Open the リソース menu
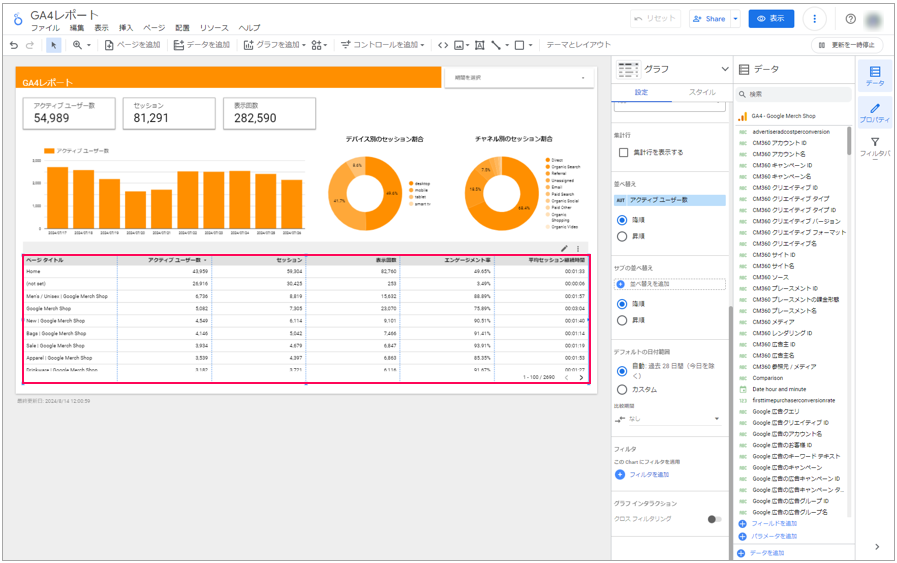 (x=214, y=28)
